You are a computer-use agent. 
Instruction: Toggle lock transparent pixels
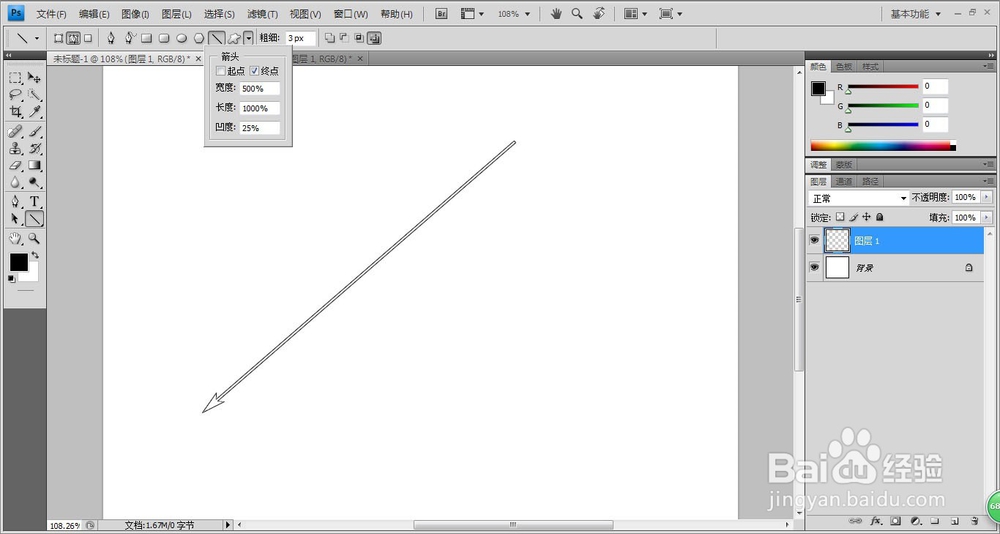pyautogui.click(x=840, y=217)
